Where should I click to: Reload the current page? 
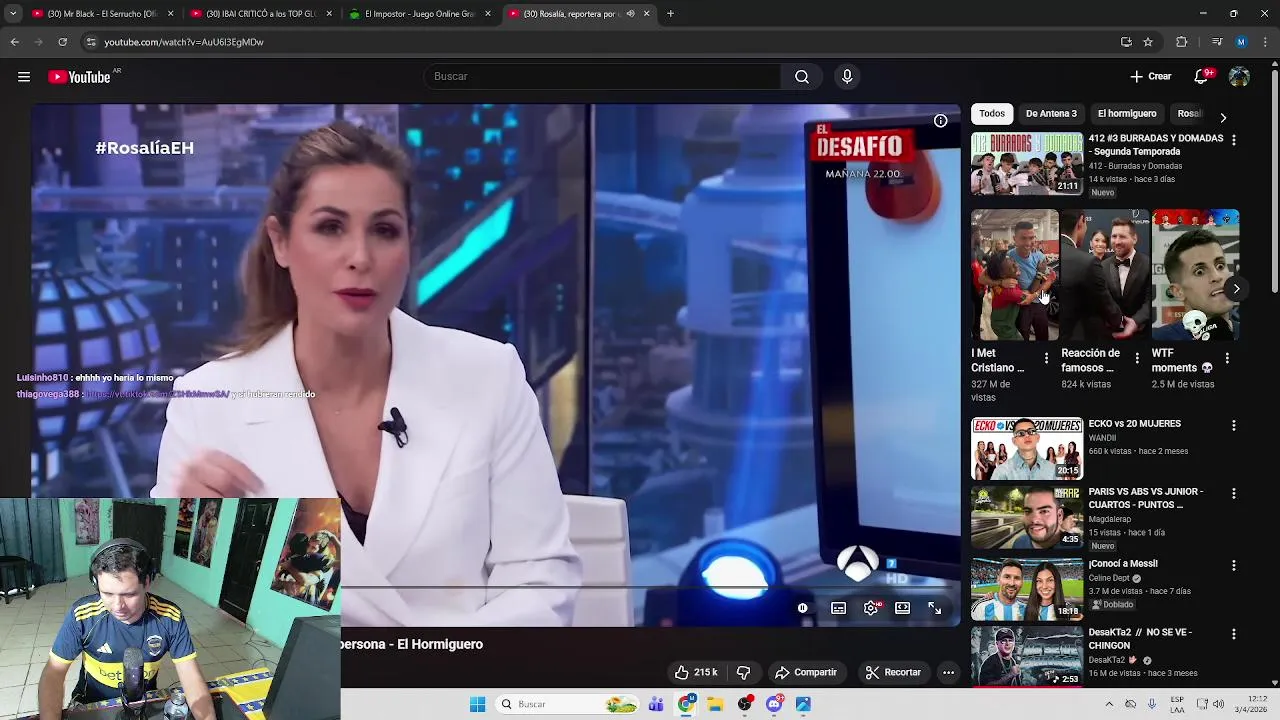(63, 42)
